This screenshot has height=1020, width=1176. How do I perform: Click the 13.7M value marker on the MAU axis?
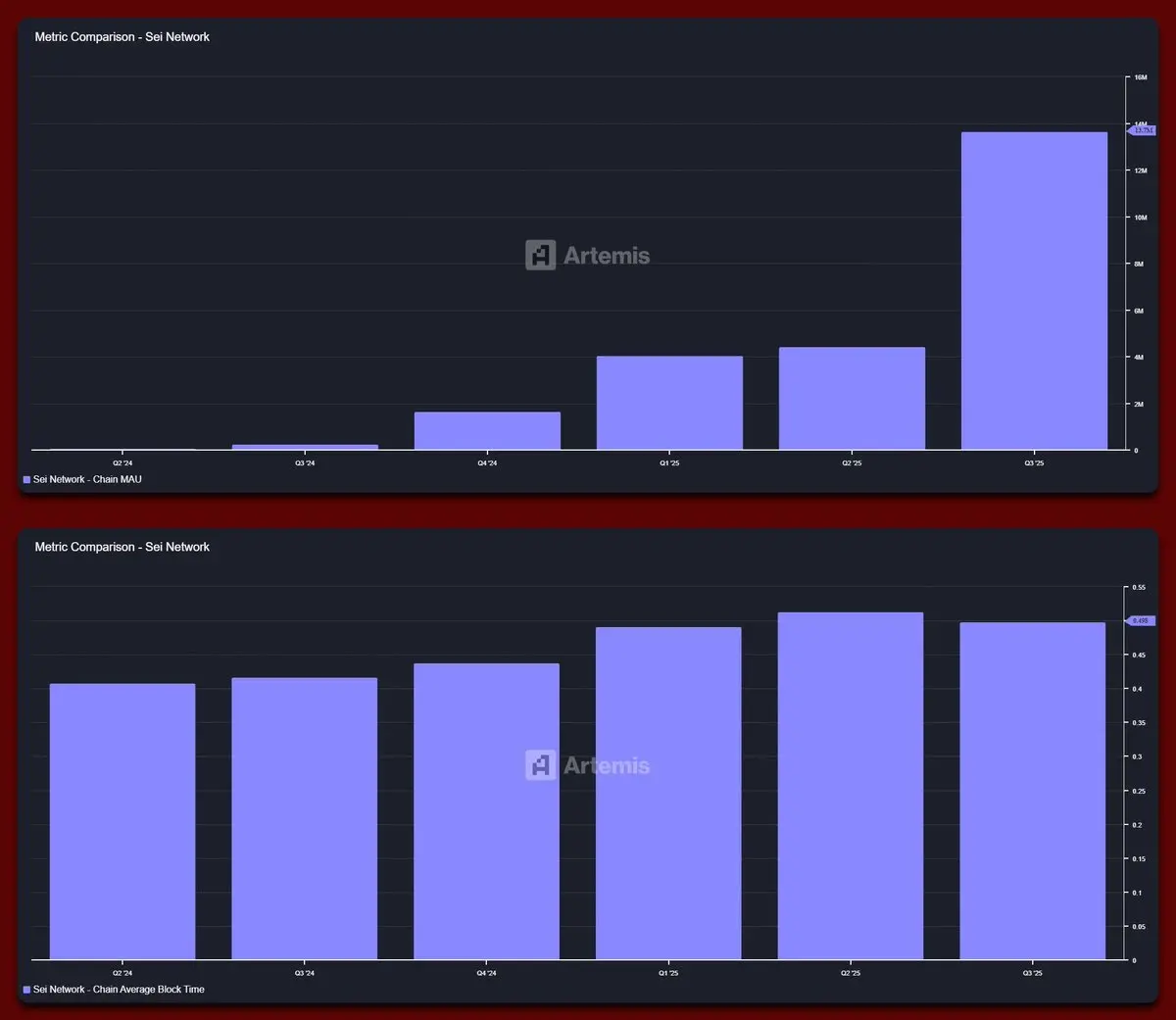(x=1143, y=130)
